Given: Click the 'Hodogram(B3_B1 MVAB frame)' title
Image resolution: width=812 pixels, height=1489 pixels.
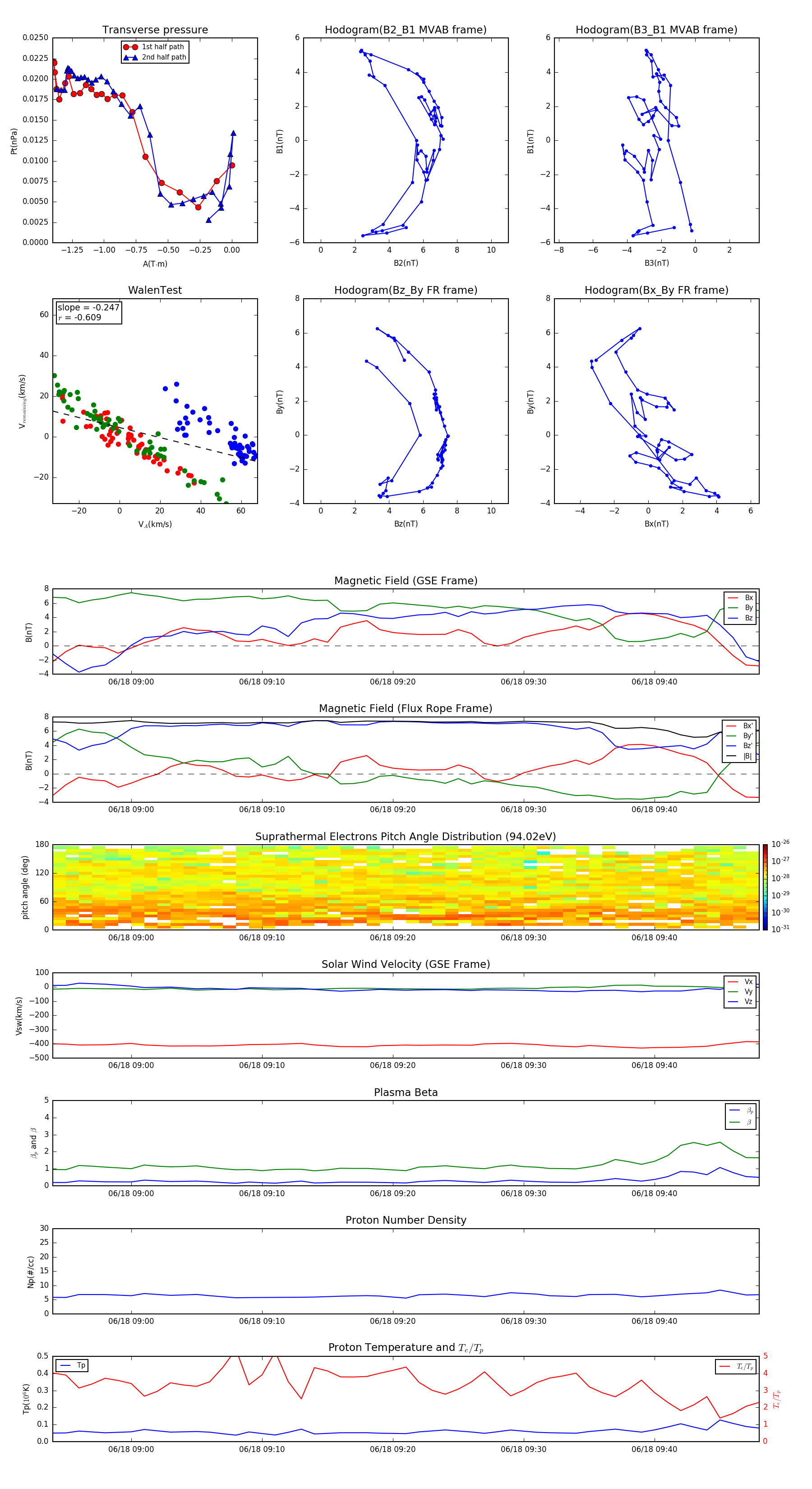Looking at the screenshot, I should 656,30.
